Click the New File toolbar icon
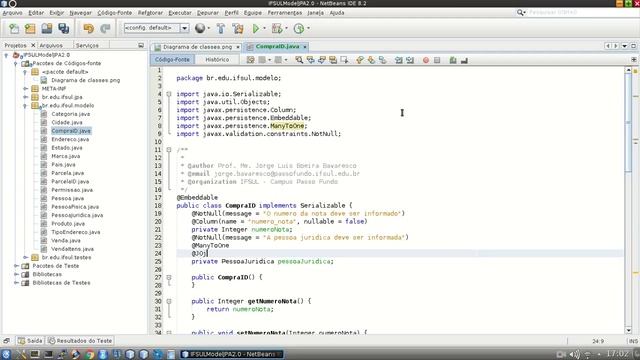Viewport: 640px width, 360px height. [14, 28]
